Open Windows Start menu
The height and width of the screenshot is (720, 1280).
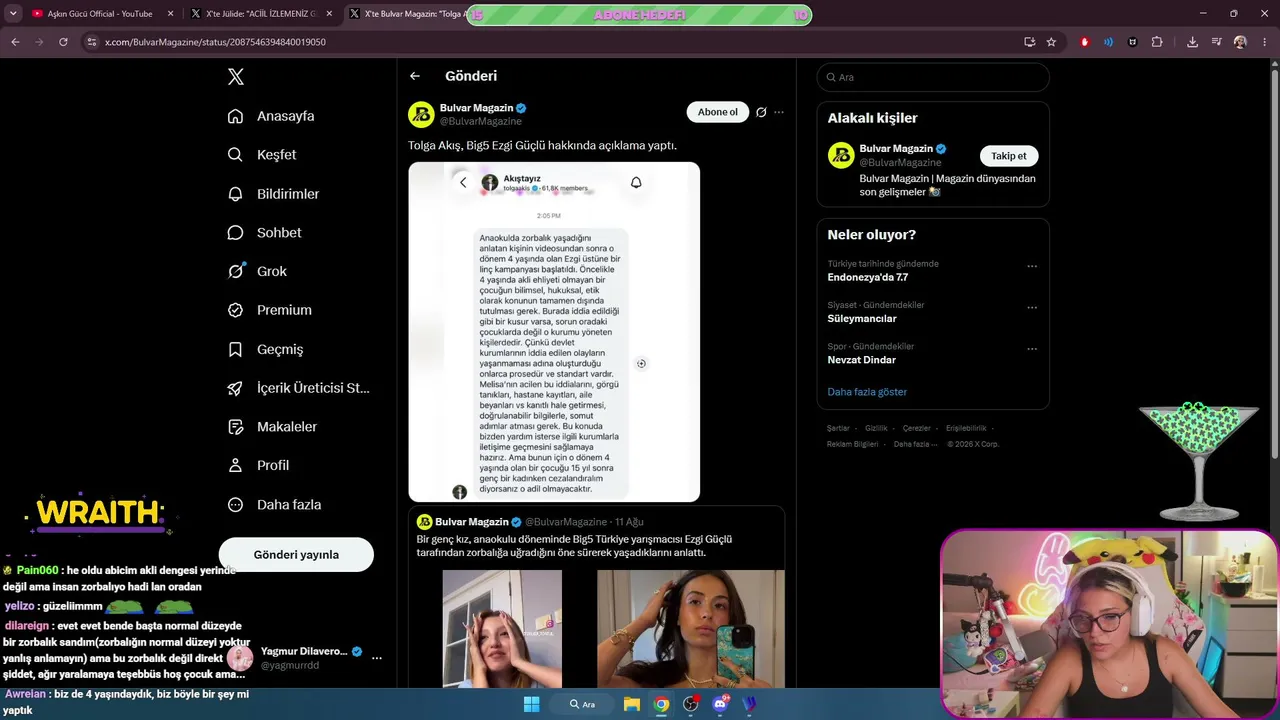point(532,704)
